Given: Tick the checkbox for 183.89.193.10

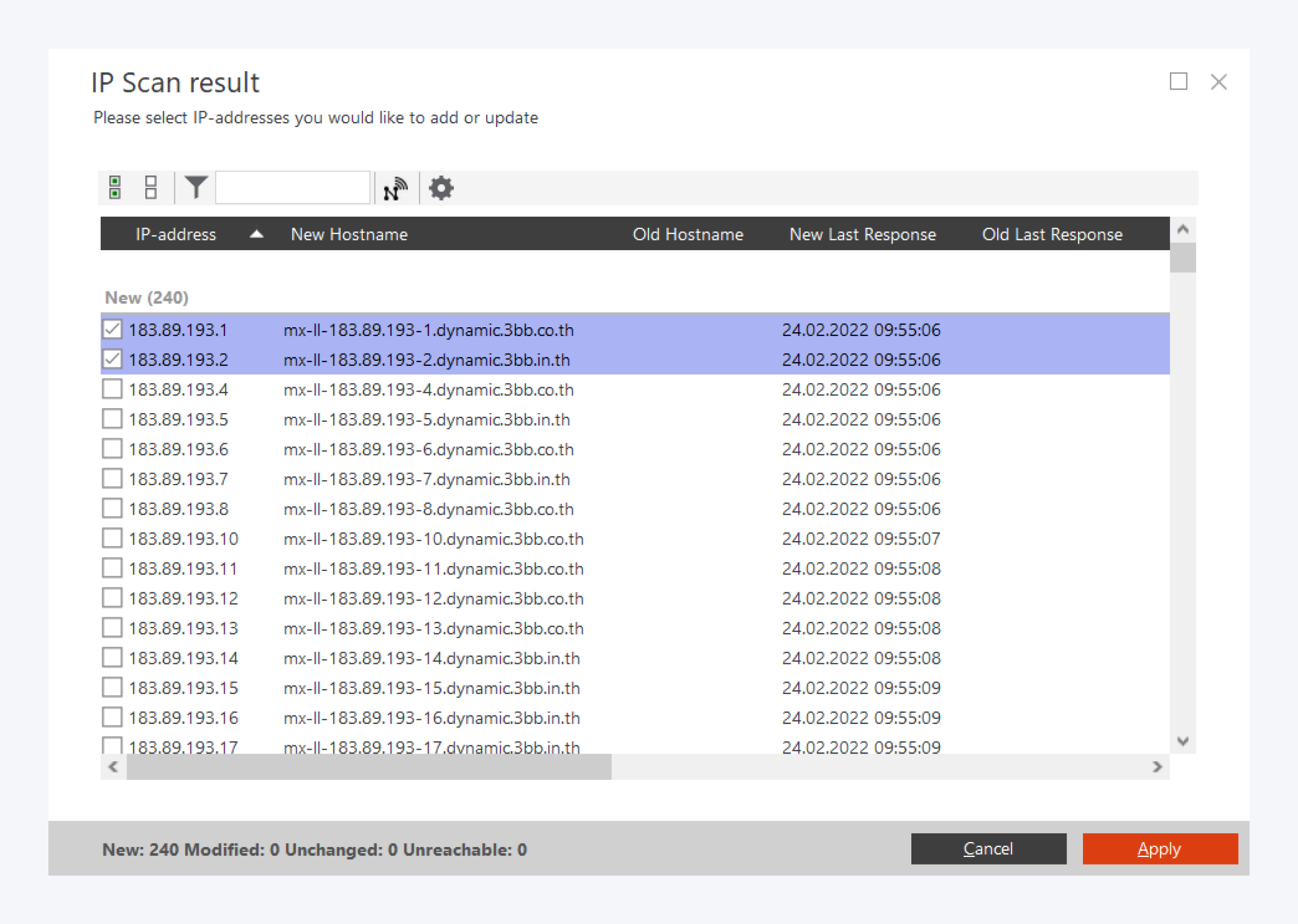Looking at the screenshot, I should tap(112, 538).
